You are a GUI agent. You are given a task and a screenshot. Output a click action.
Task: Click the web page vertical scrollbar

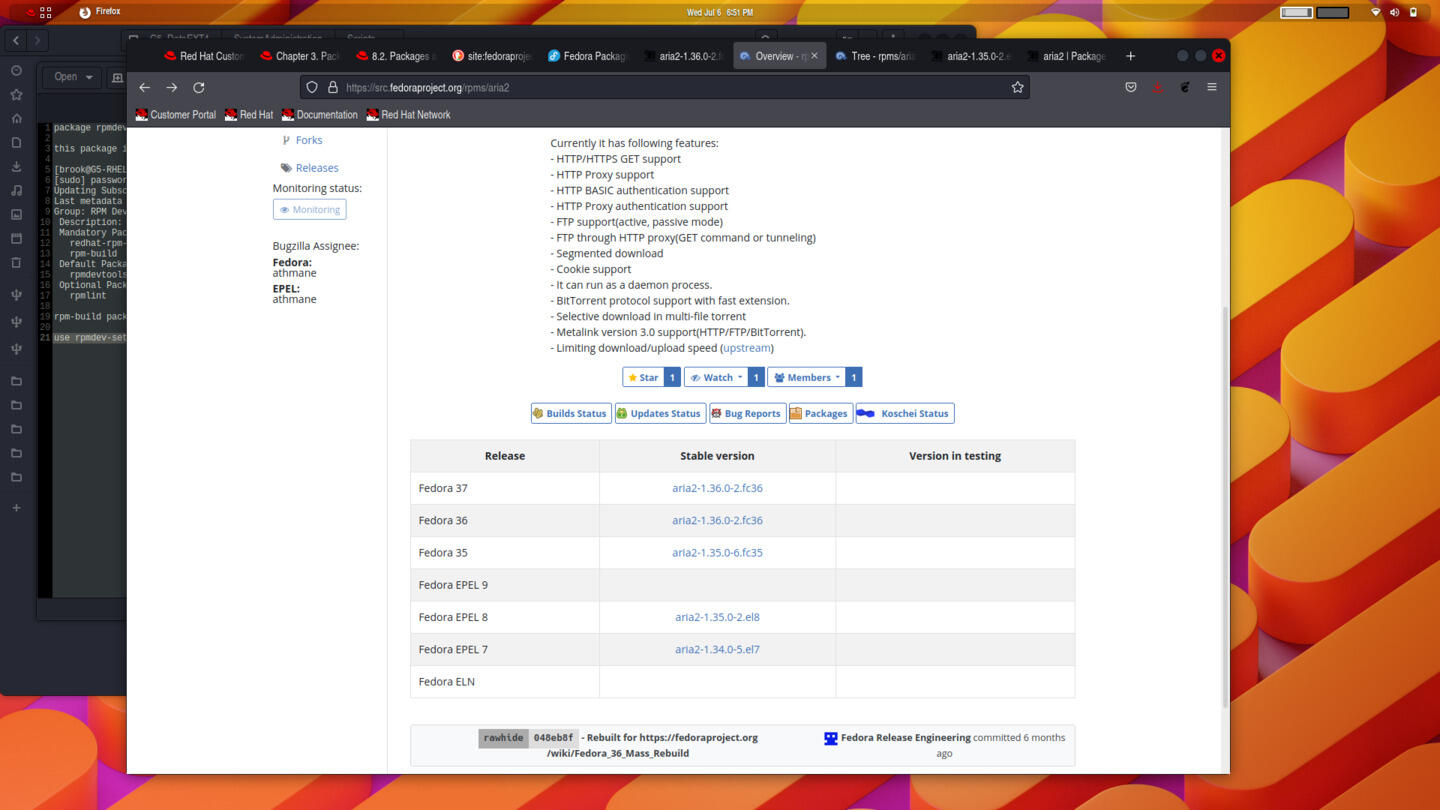pos(1226,507)
